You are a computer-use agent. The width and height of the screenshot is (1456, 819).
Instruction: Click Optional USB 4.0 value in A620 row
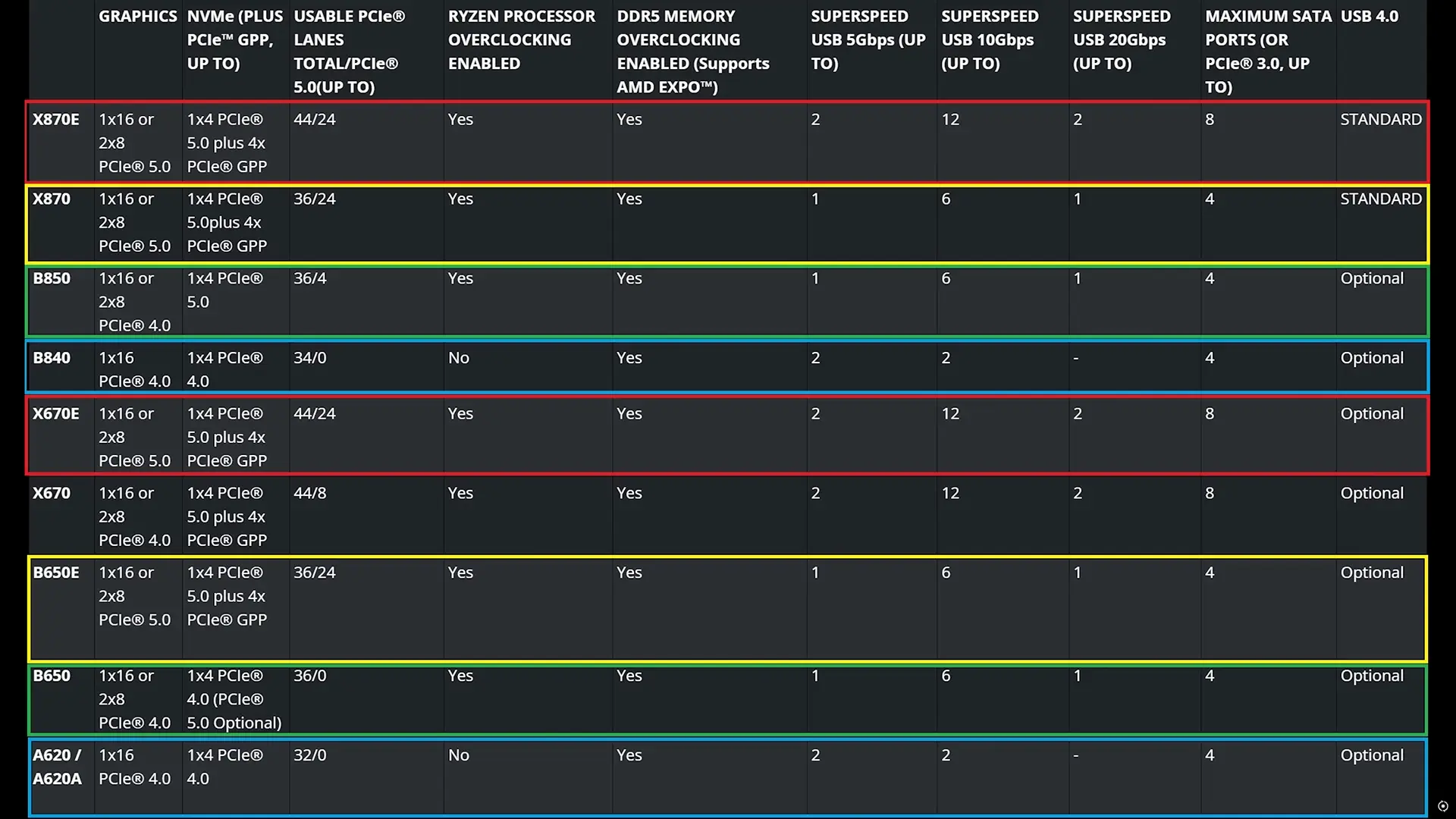[1372, 755]
